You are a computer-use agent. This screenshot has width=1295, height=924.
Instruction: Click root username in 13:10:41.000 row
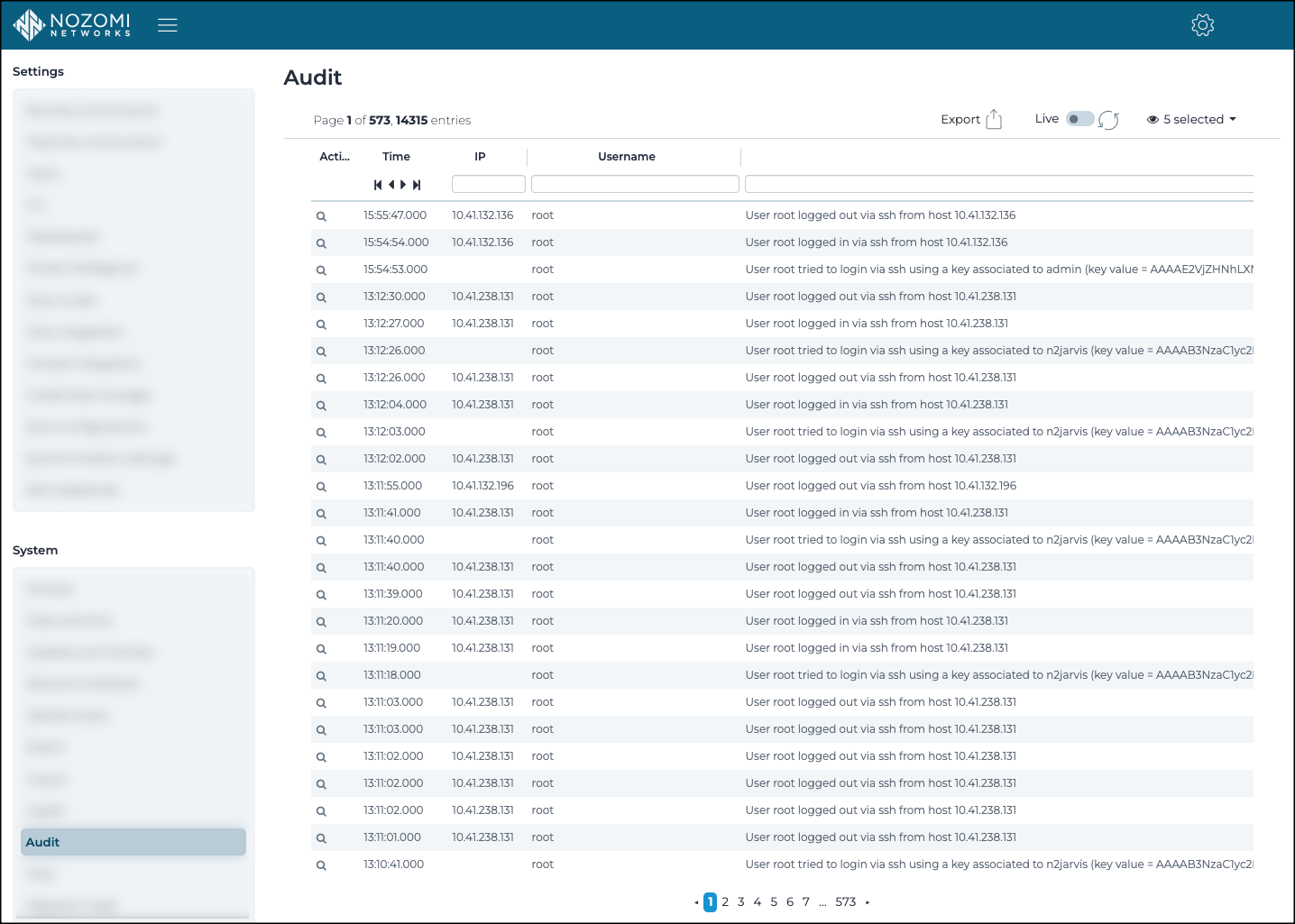click(x=543, y=865)
